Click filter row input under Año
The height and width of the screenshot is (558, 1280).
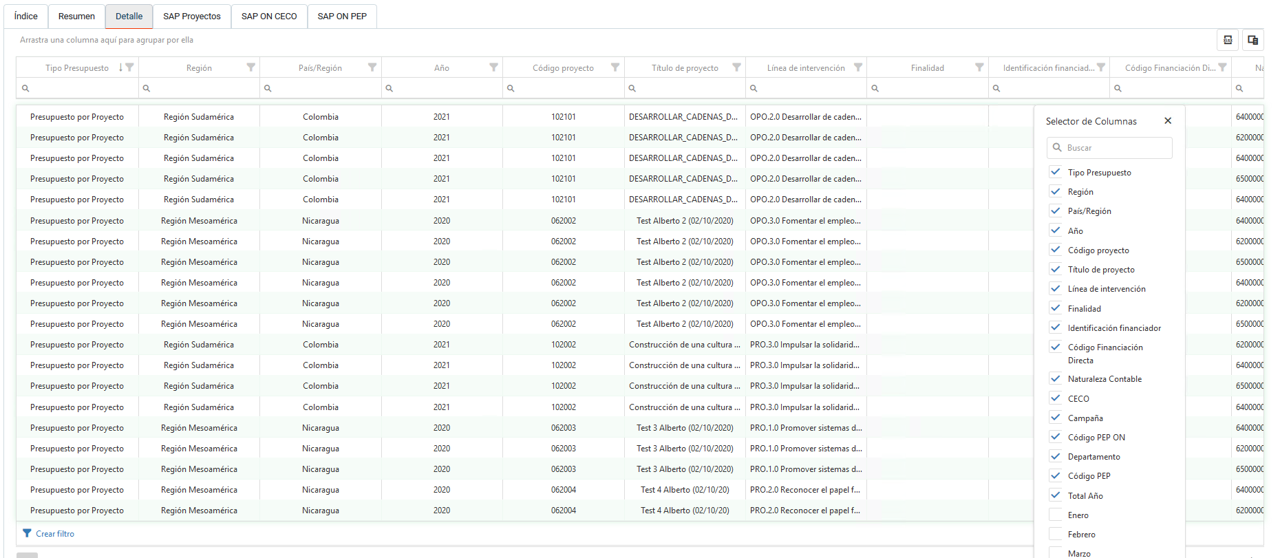pyautogui.click(x=441, y=88)
